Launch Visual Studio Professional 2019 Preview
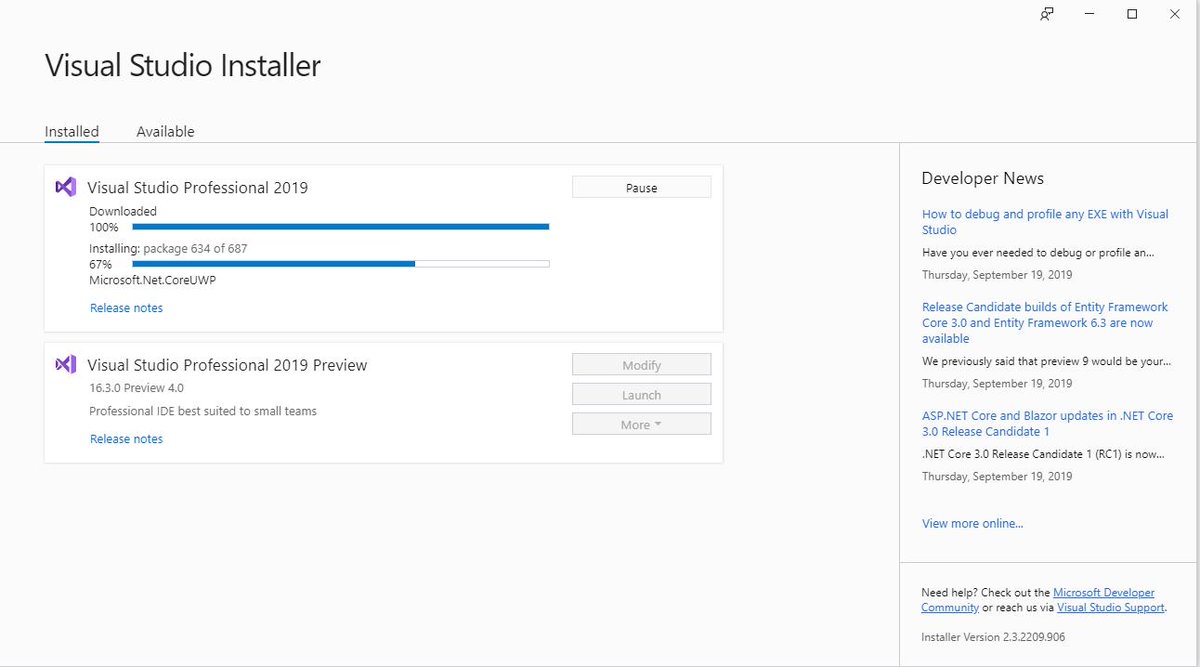Image resolution: width=1200 pixels, height=667 pixels. [641, 395]
